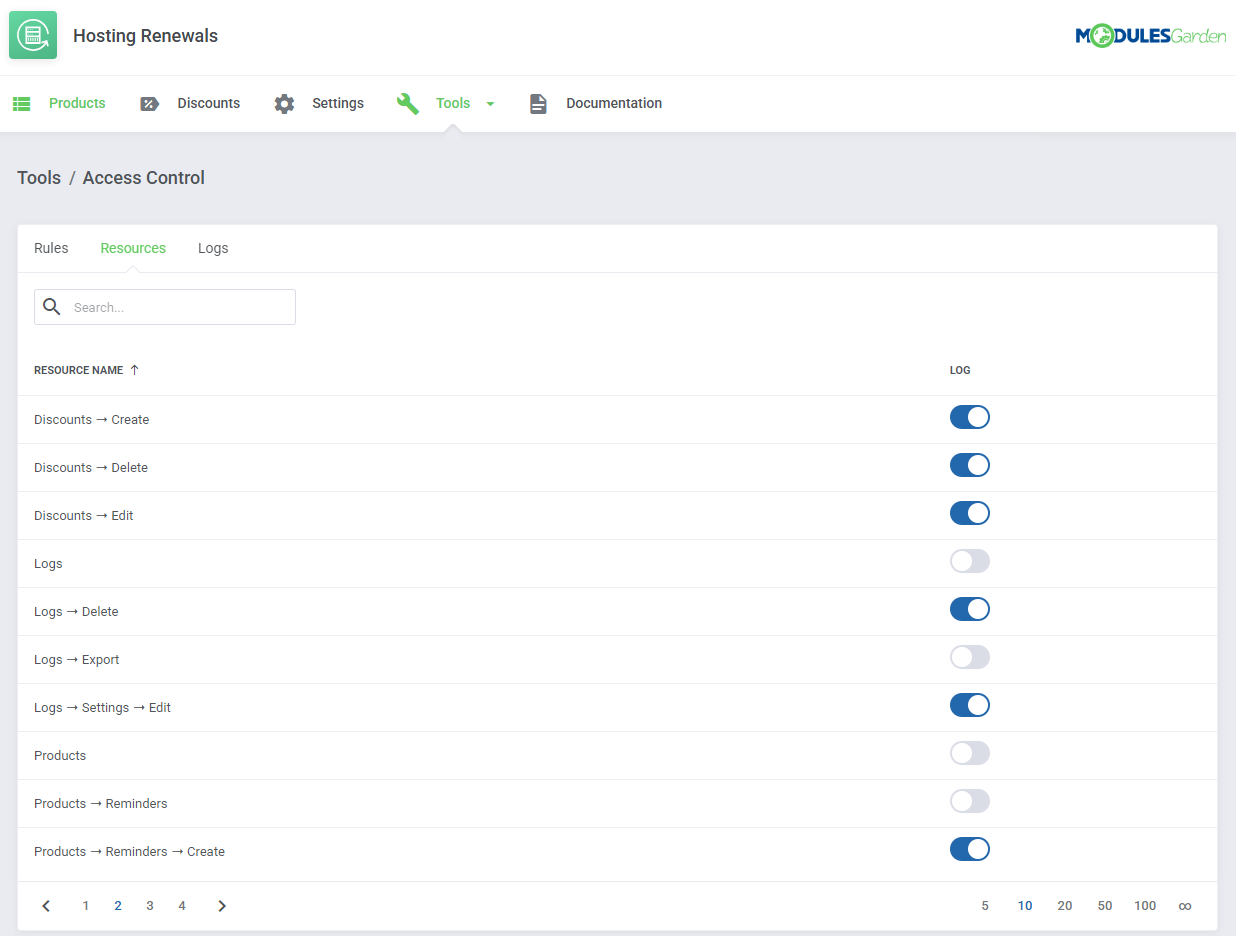Turn on logging for Logs → Export
The width and height of the screenshot is (1236, 936).
(969, 657)
